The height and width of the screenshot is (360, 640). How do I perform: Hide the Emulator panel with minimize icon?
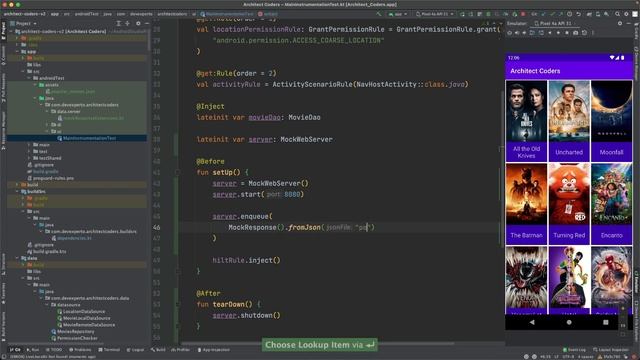pos(629,23)
